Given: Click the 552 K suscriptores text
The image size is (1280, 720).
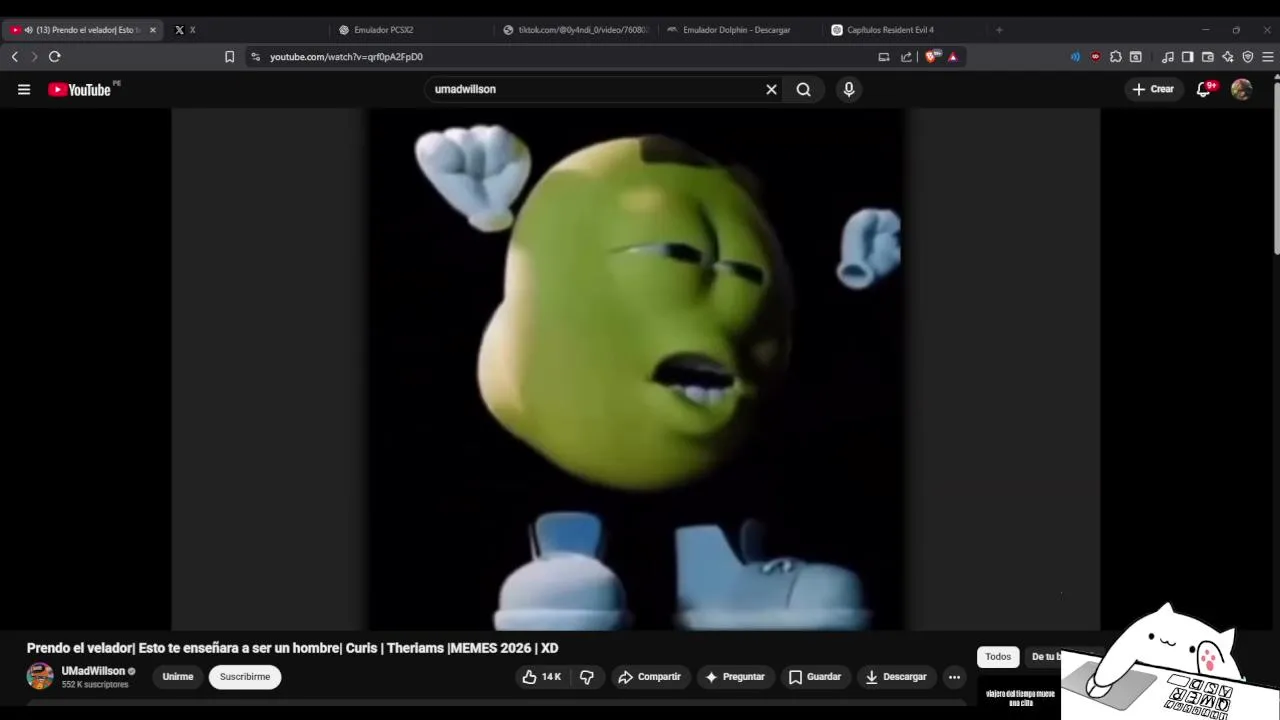Looking at the screenshot, I should [x=95, y=685].
